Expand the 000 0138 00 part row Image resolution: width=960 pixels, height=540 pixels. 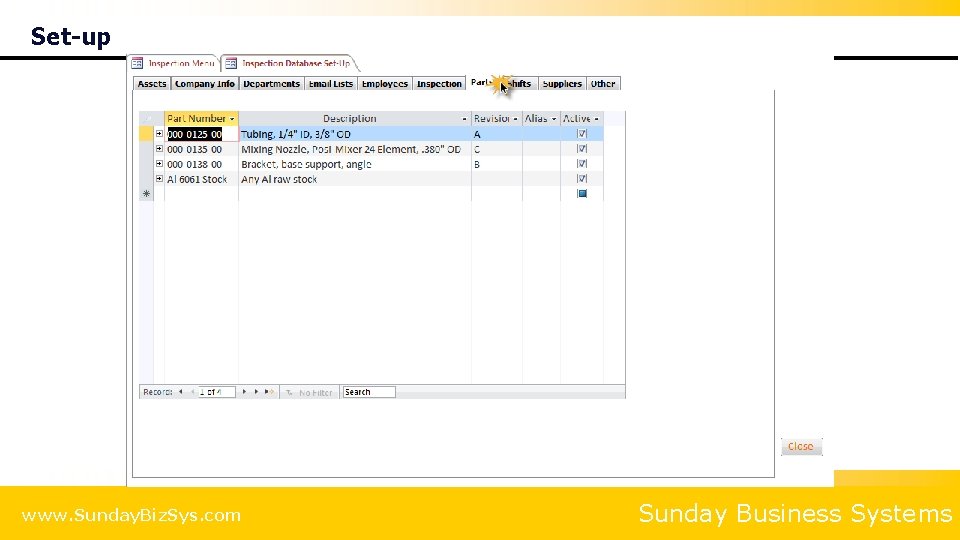[159, 163]
